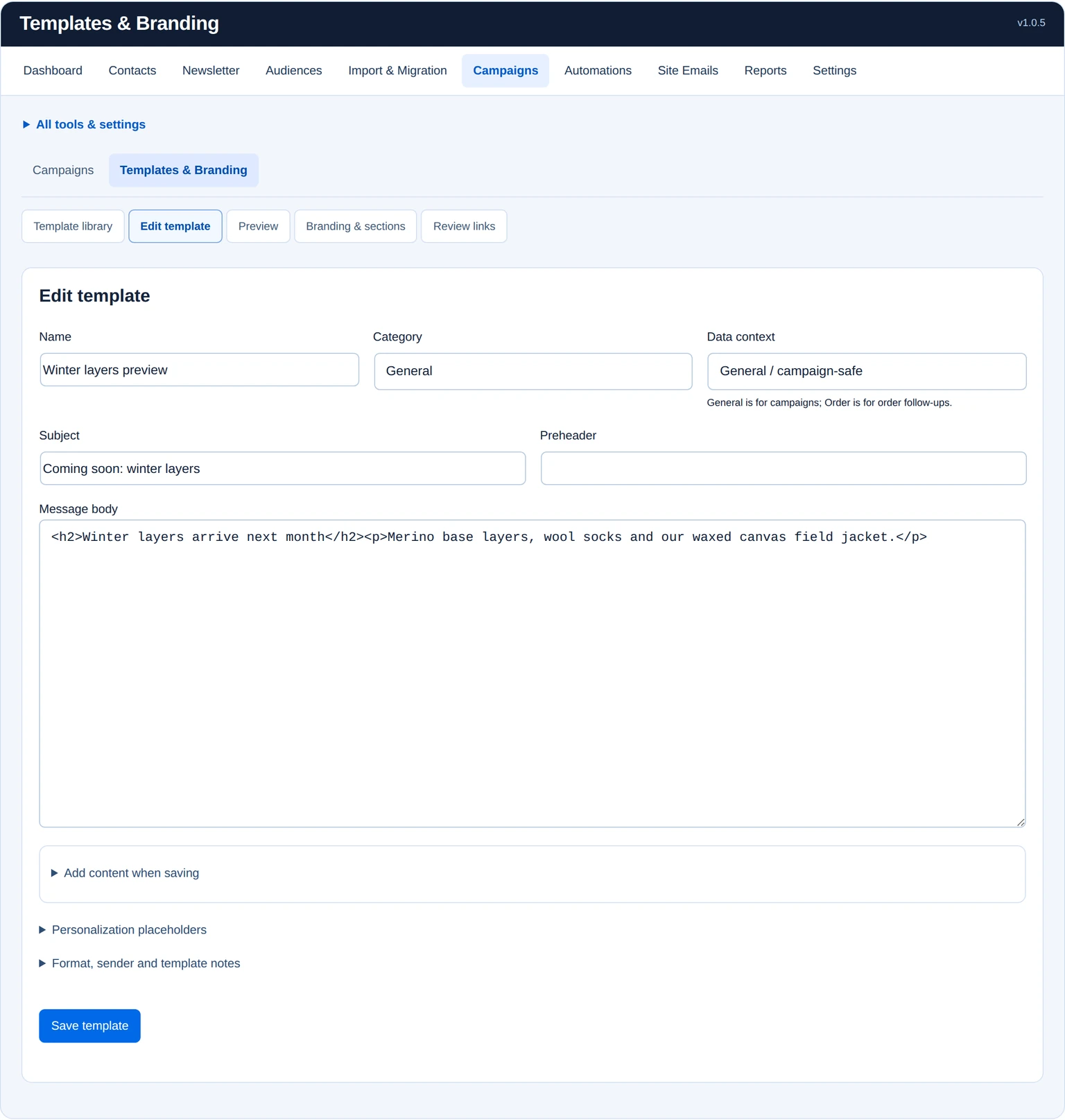1065x1120 pixels.
Task: Go to Automations tab
Action: point(598,71)
